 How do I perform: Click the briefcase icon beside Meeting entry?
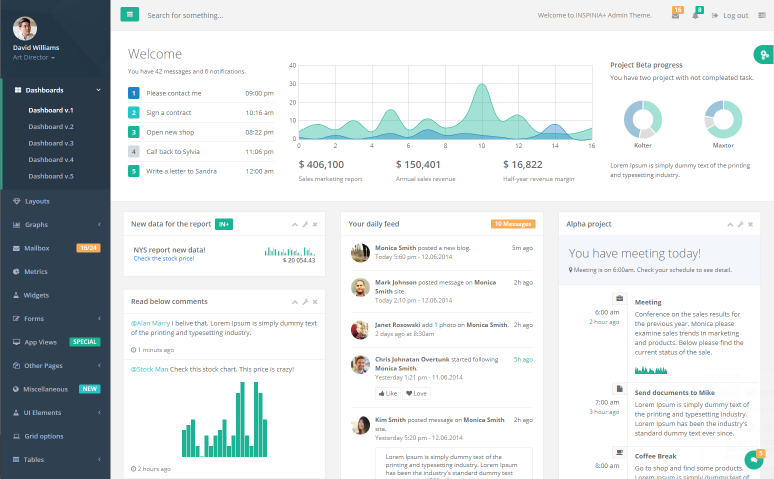619,298
